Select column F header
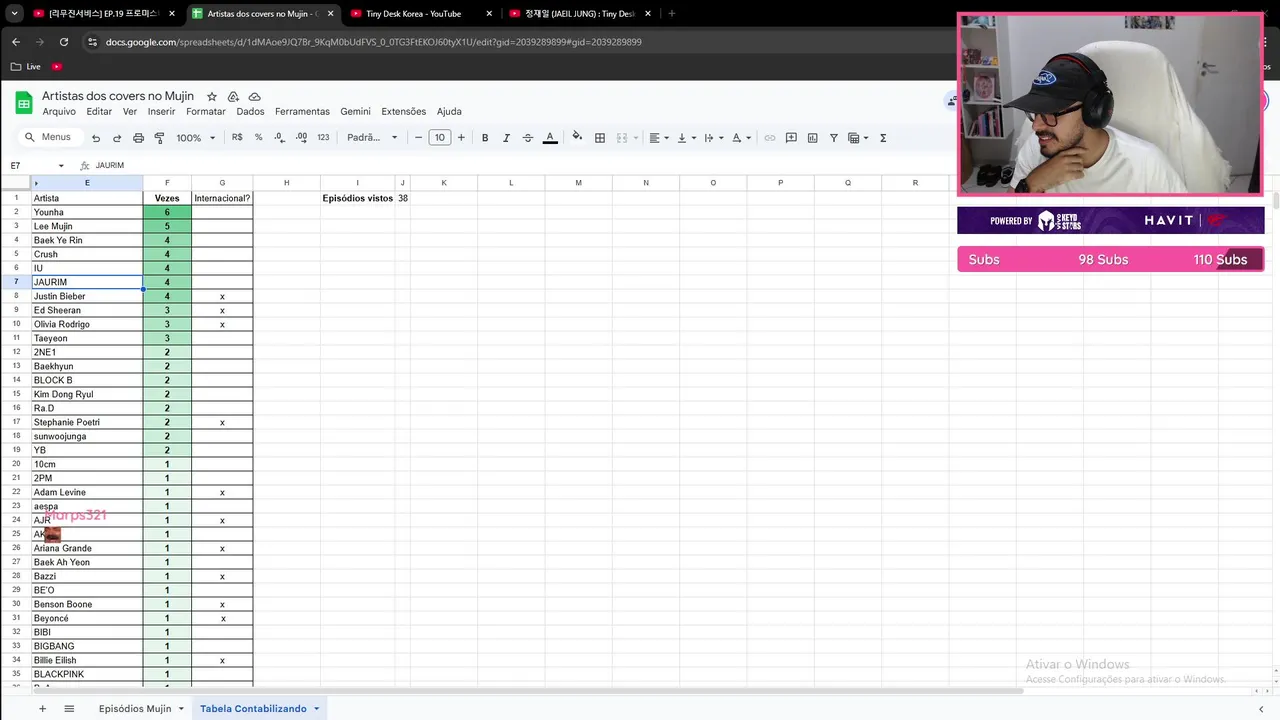Image resolution: width=1280 pixels, height=720 pixels. click(x=167, y=183)
